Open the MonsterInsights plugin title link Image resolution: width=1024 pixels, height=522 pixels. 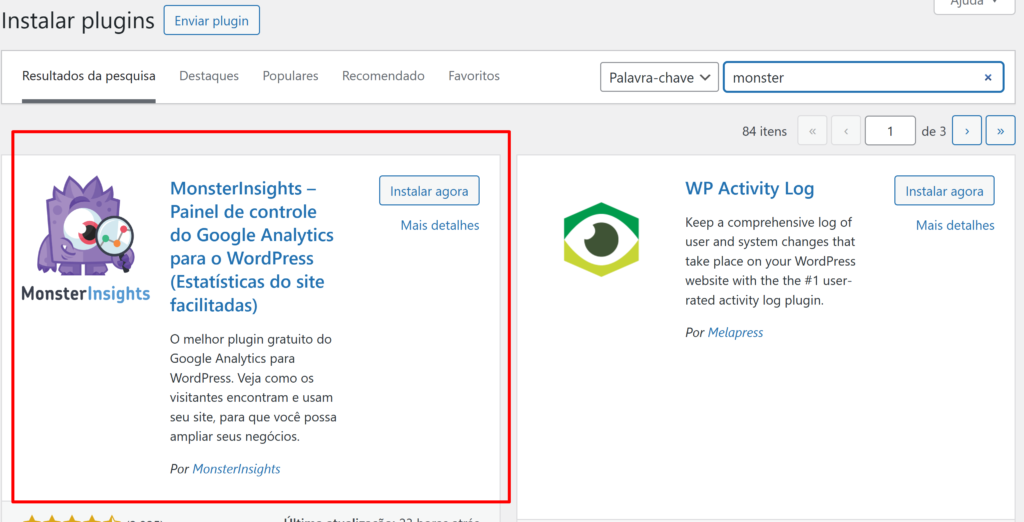click(x=252, y=247)
